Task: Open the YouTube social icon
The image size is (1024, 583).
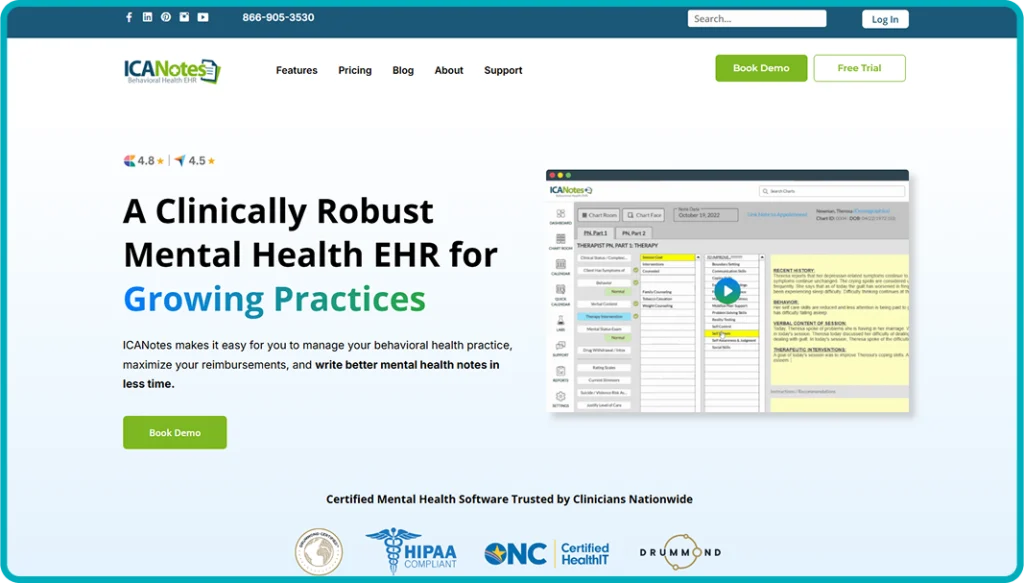Action: tap(203, 18)
